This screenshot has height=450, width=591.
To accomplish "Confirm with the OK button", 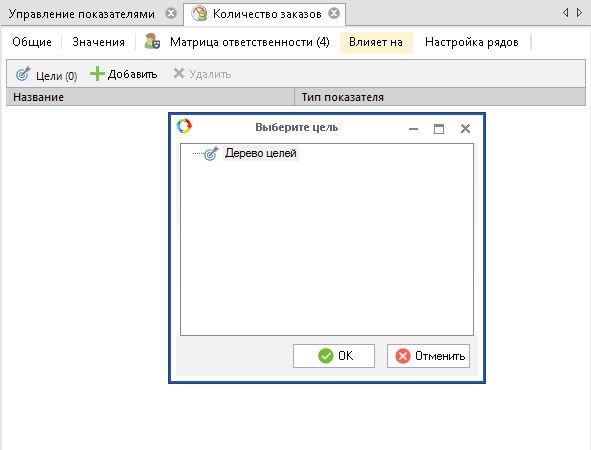I will pos(334,356).
